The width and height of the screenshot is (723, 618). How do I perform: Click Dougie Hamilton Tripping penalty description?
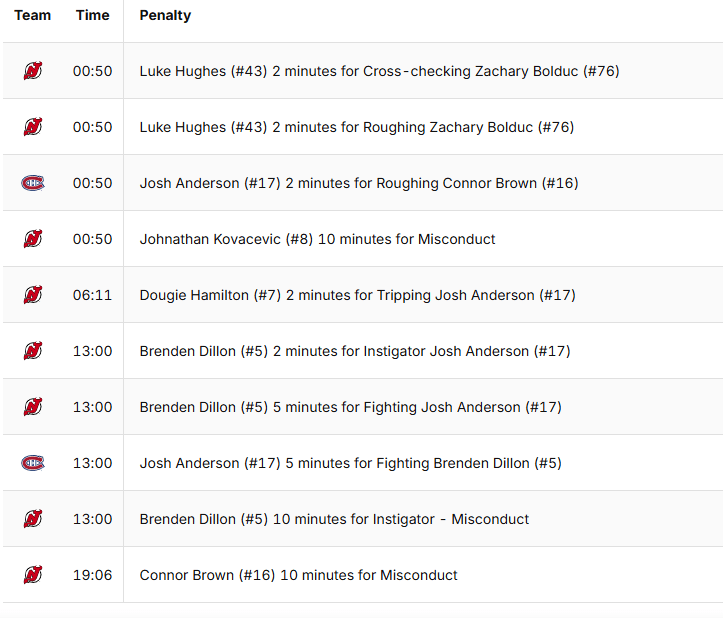[357, 295]
